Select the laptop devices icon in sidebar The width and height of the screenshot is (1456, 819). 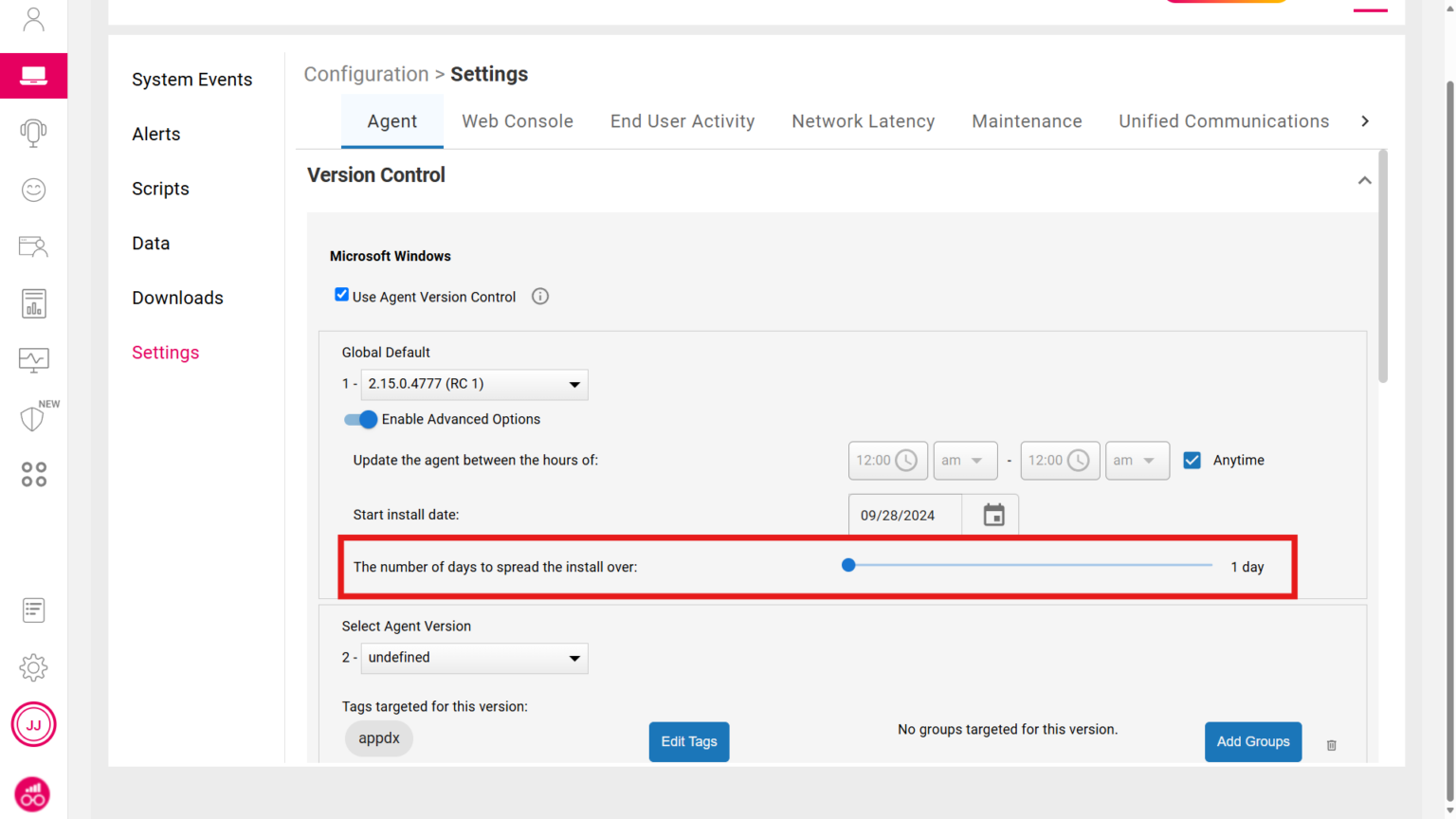pyautogui.click(x=34, y=76)
